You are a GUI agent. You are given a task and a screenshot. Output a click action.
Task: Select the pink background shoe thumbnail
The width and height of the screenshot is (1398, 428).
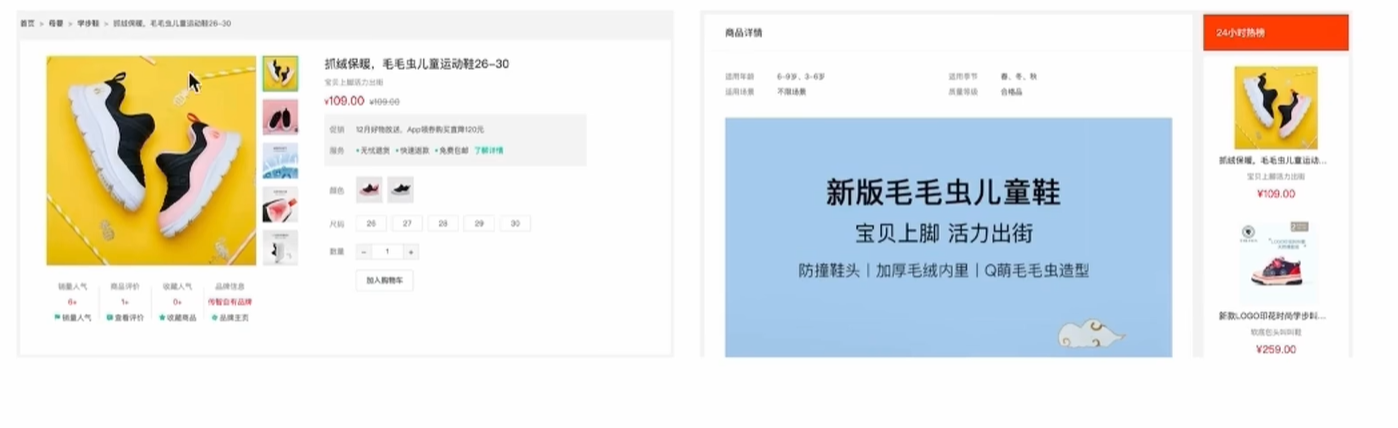(280, 117)
